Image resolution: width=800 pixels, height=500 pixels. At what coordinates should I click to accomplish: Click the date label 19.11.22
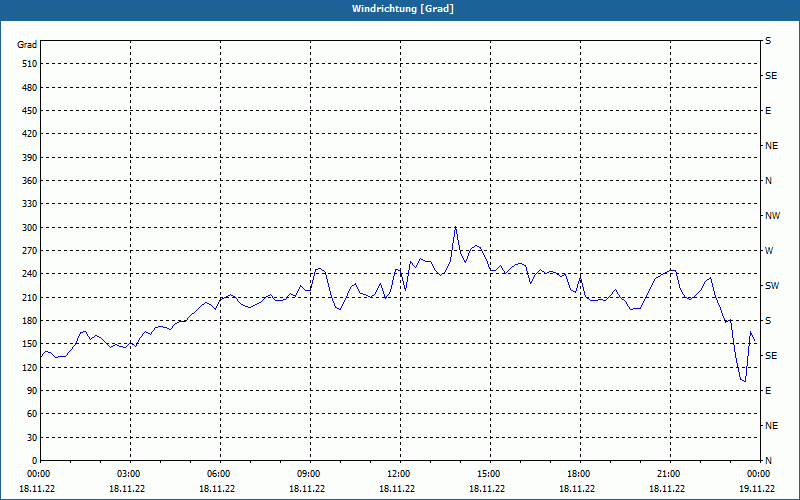(x=757, y=489)
